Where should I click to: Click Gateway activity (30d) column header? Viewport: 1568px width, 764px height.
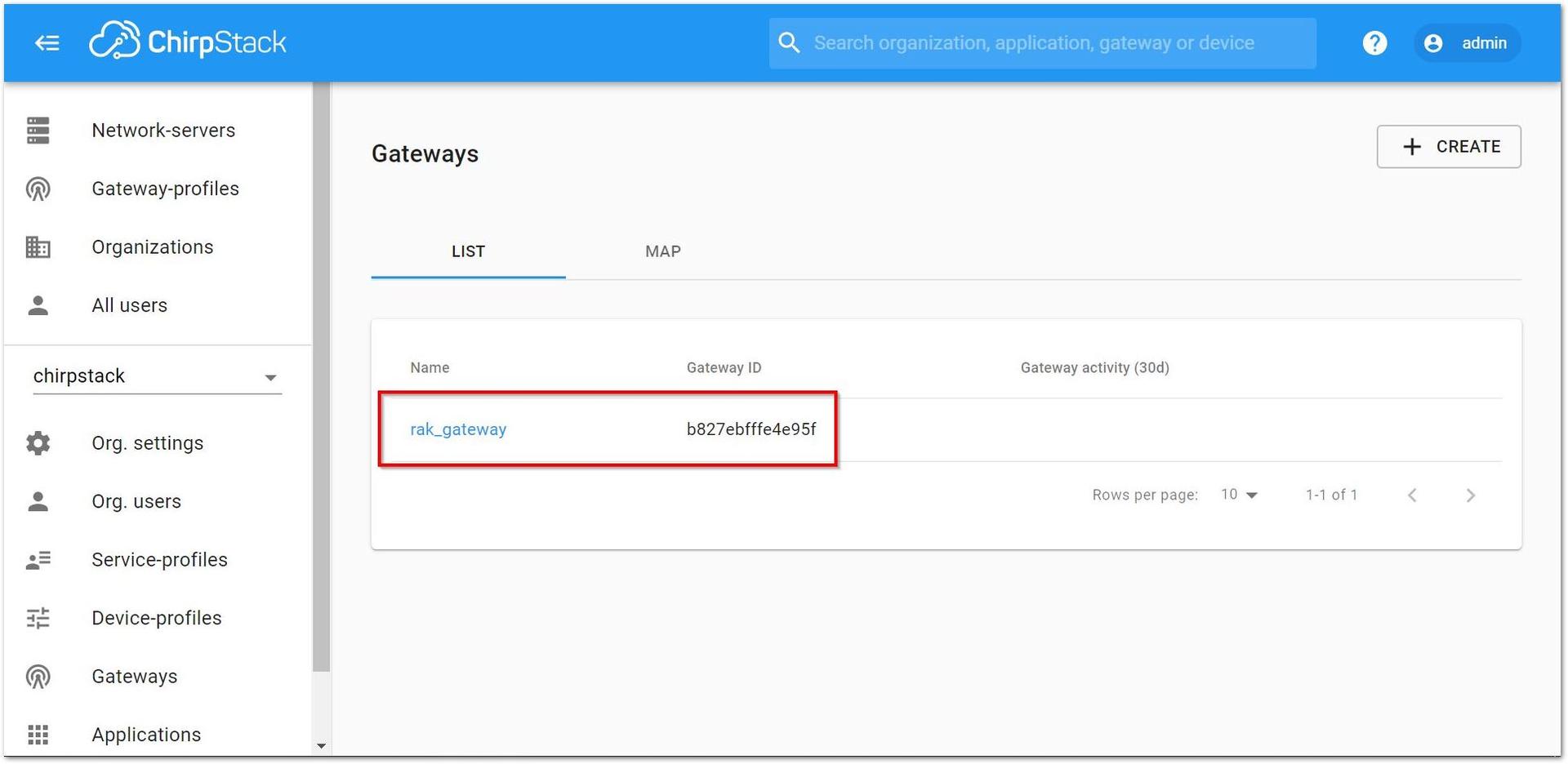(x=1094, y=368)
